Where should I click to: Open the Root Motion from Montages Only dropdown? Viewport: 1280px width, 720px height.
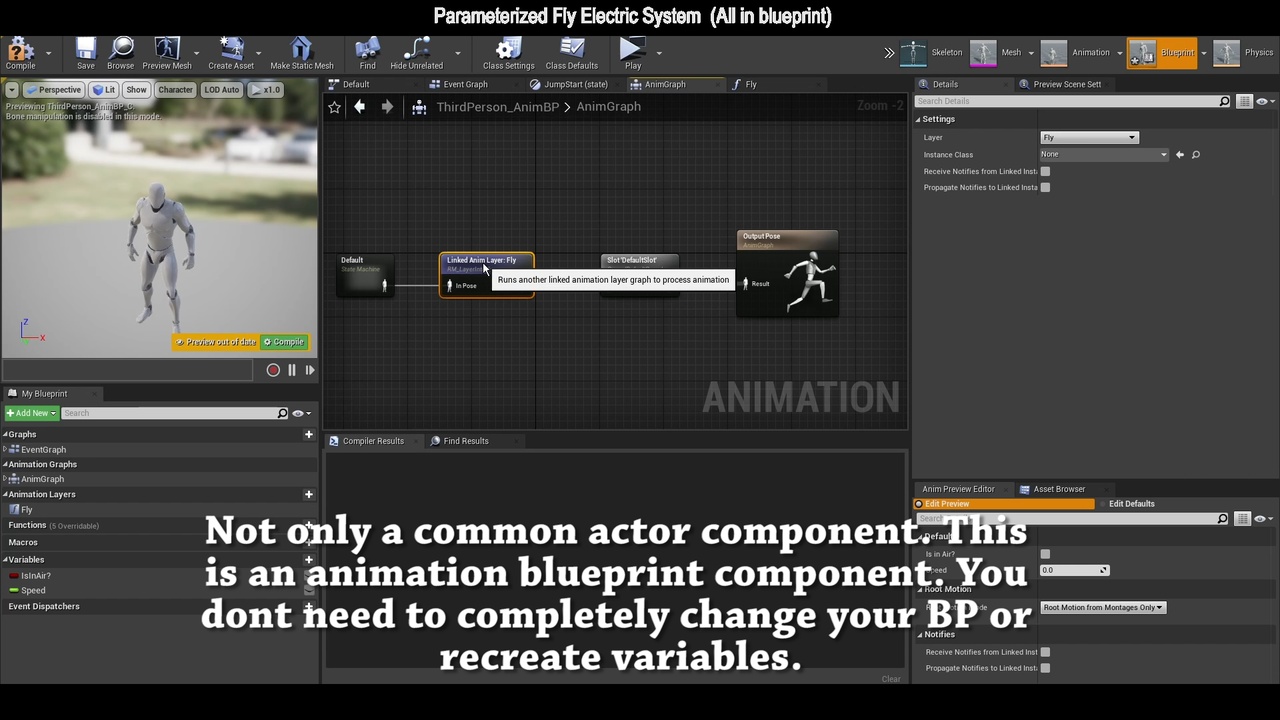point(1103,607)
